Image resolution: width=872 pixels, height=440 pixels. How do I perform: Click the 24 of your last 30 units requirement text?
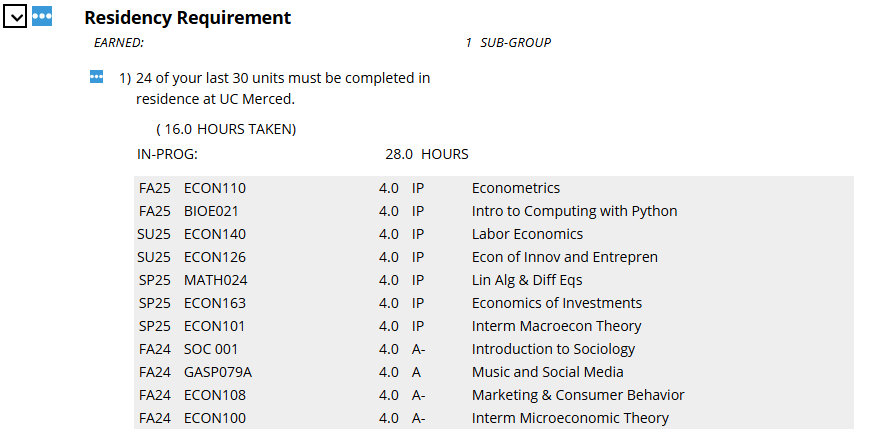[x=283, y=88]
